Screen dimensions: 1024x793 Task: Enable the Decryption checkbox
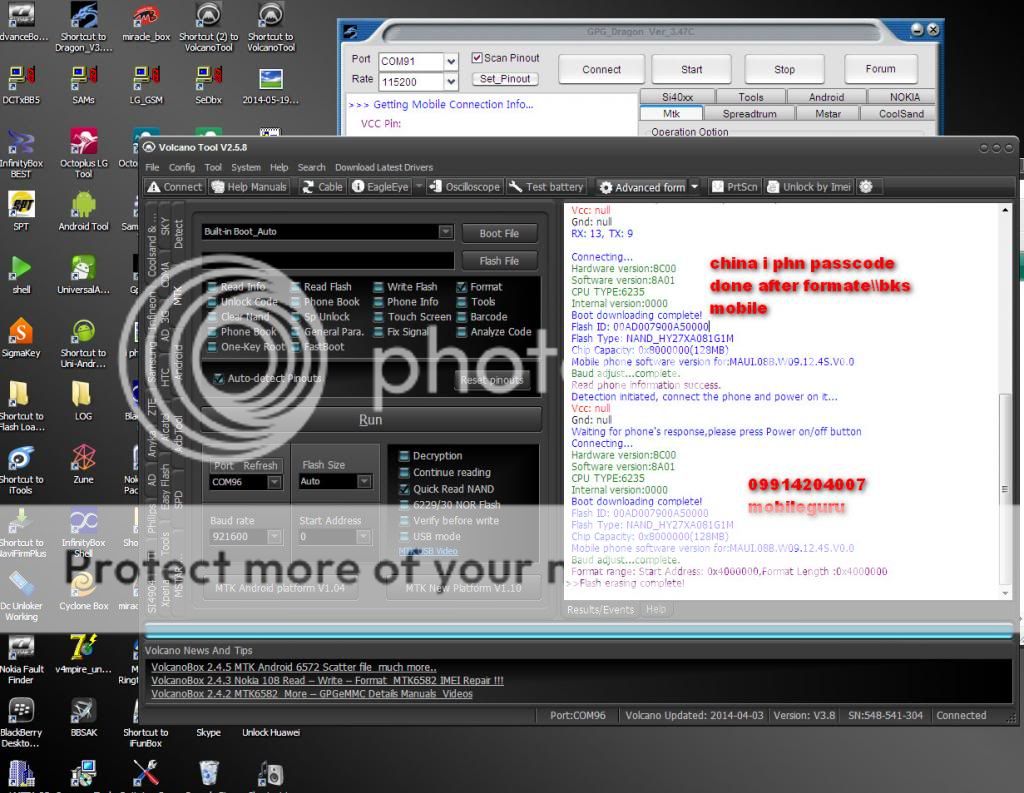point(404,456)
